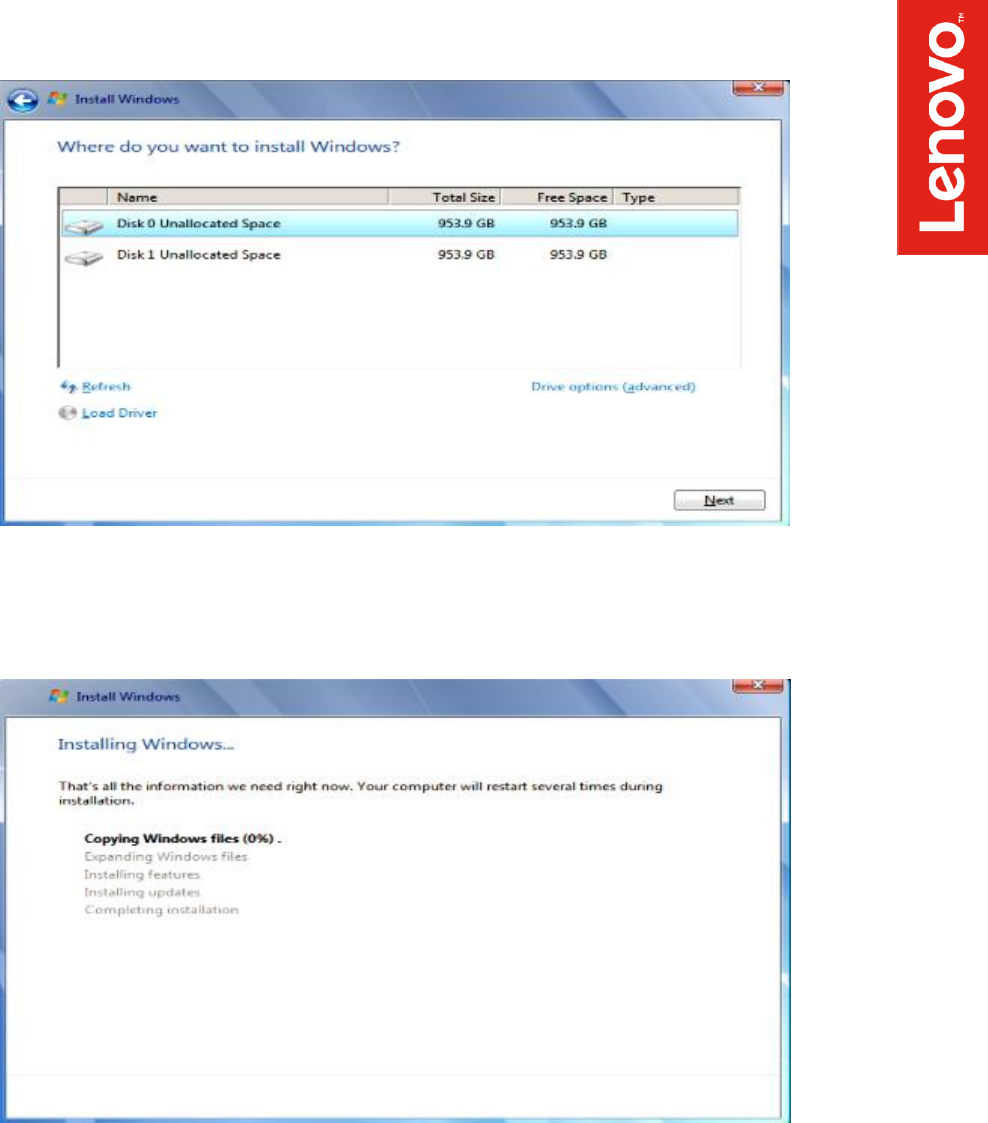Click the Total Size value for Disk 1
Screen dimensions: 988x1123
pyautogui.click(x=466, y=255)
